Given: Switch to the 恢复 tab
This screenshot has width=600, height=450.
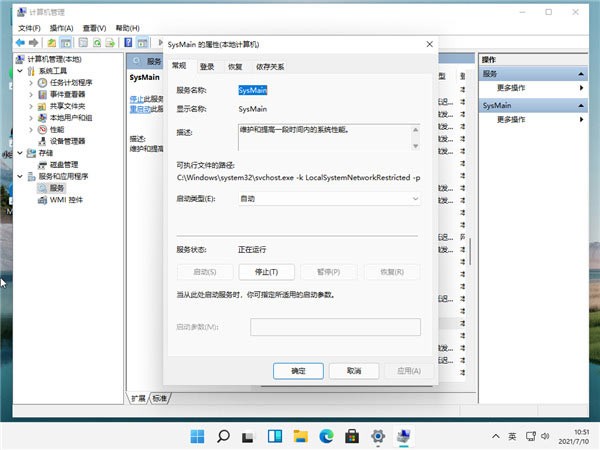Looking at the screenshot, I should 235,67.
